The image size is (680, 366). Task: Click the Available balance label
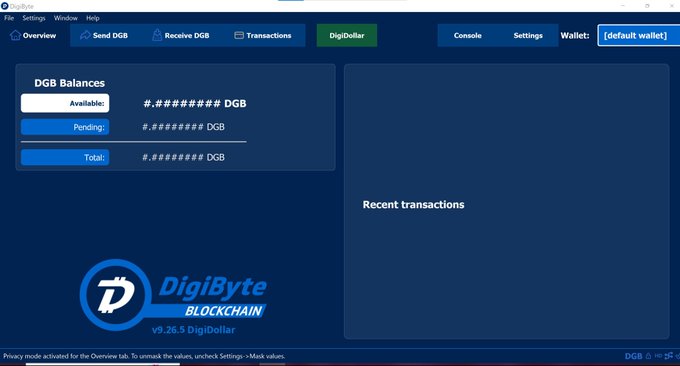65,103
